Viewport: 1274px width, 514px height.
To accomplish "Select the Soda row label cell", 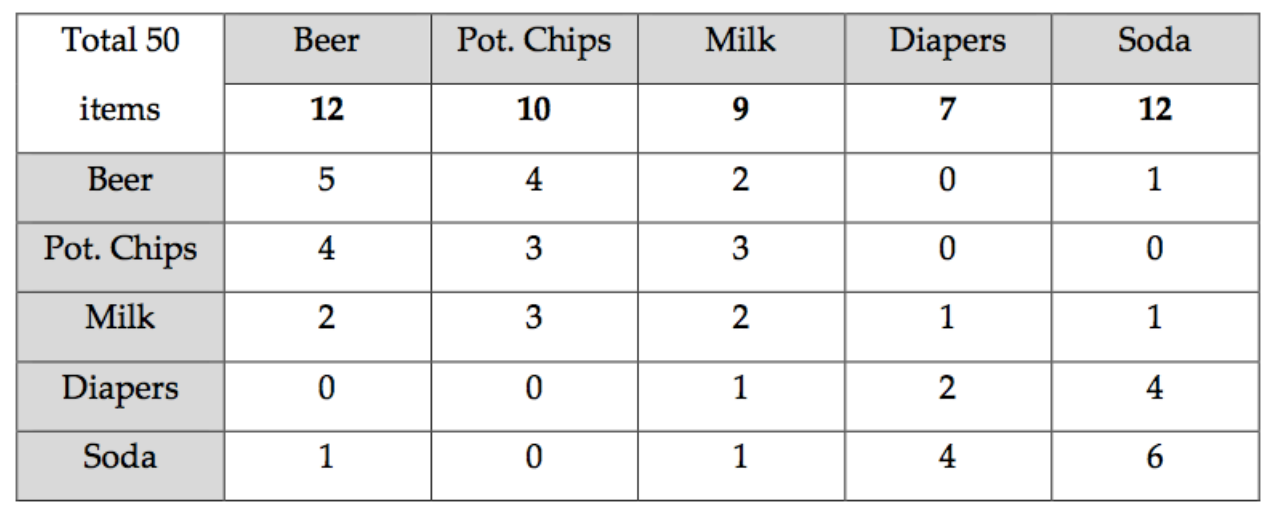I will pos(120,458).
